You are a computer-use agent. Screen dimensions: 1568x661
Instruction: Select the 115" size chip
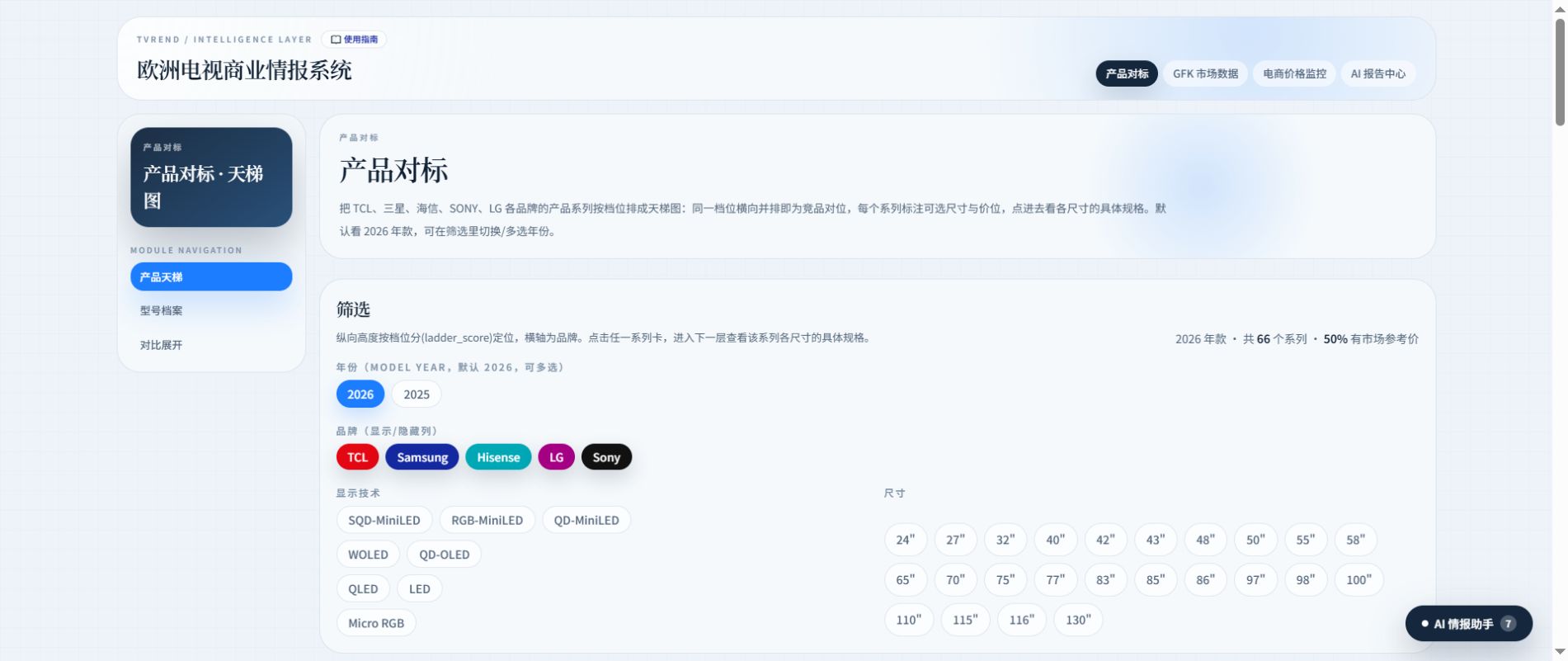pyautogui.click(x=965, y=620)
